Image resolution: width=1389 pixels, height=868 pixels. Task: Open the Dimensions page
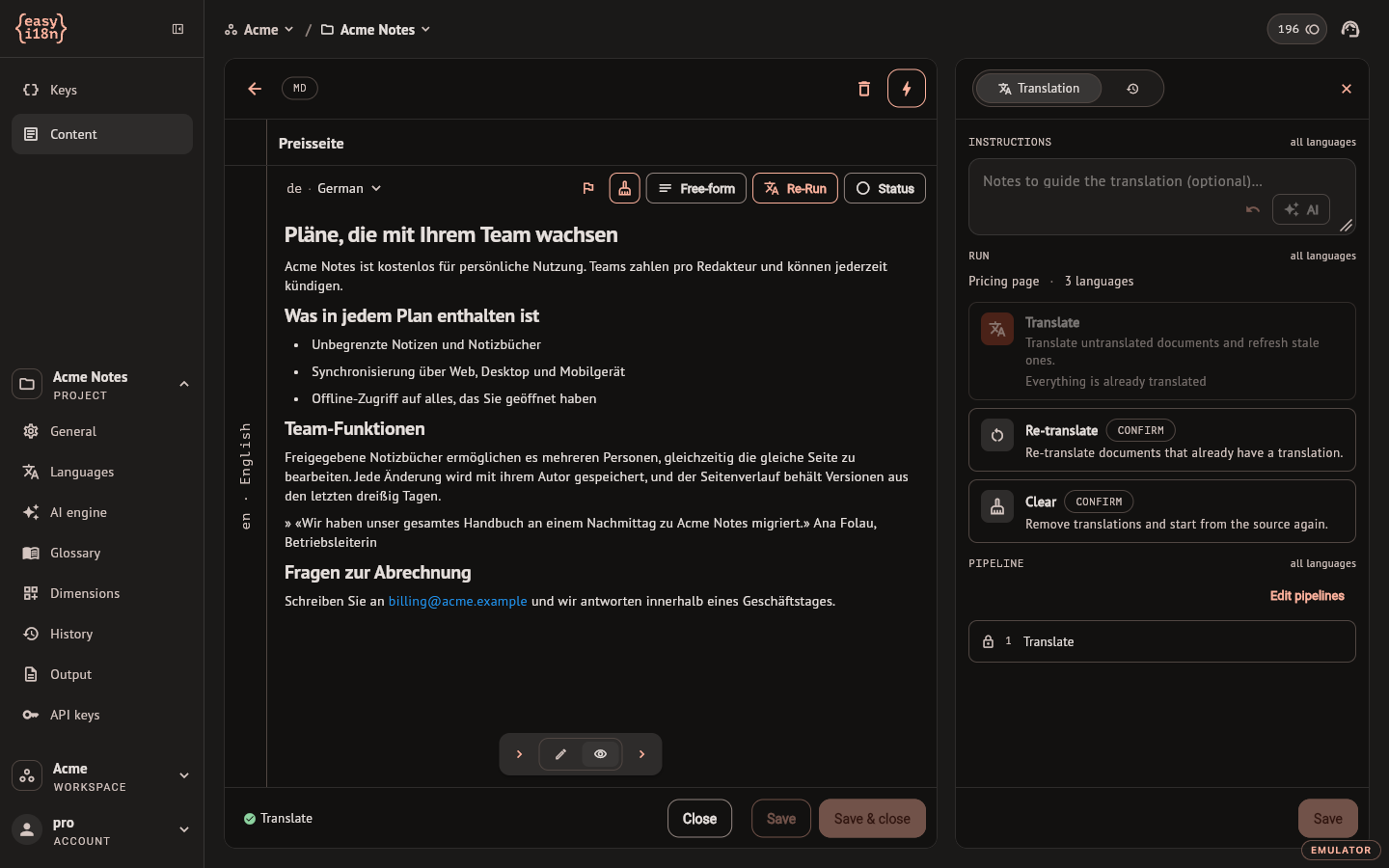102,593
